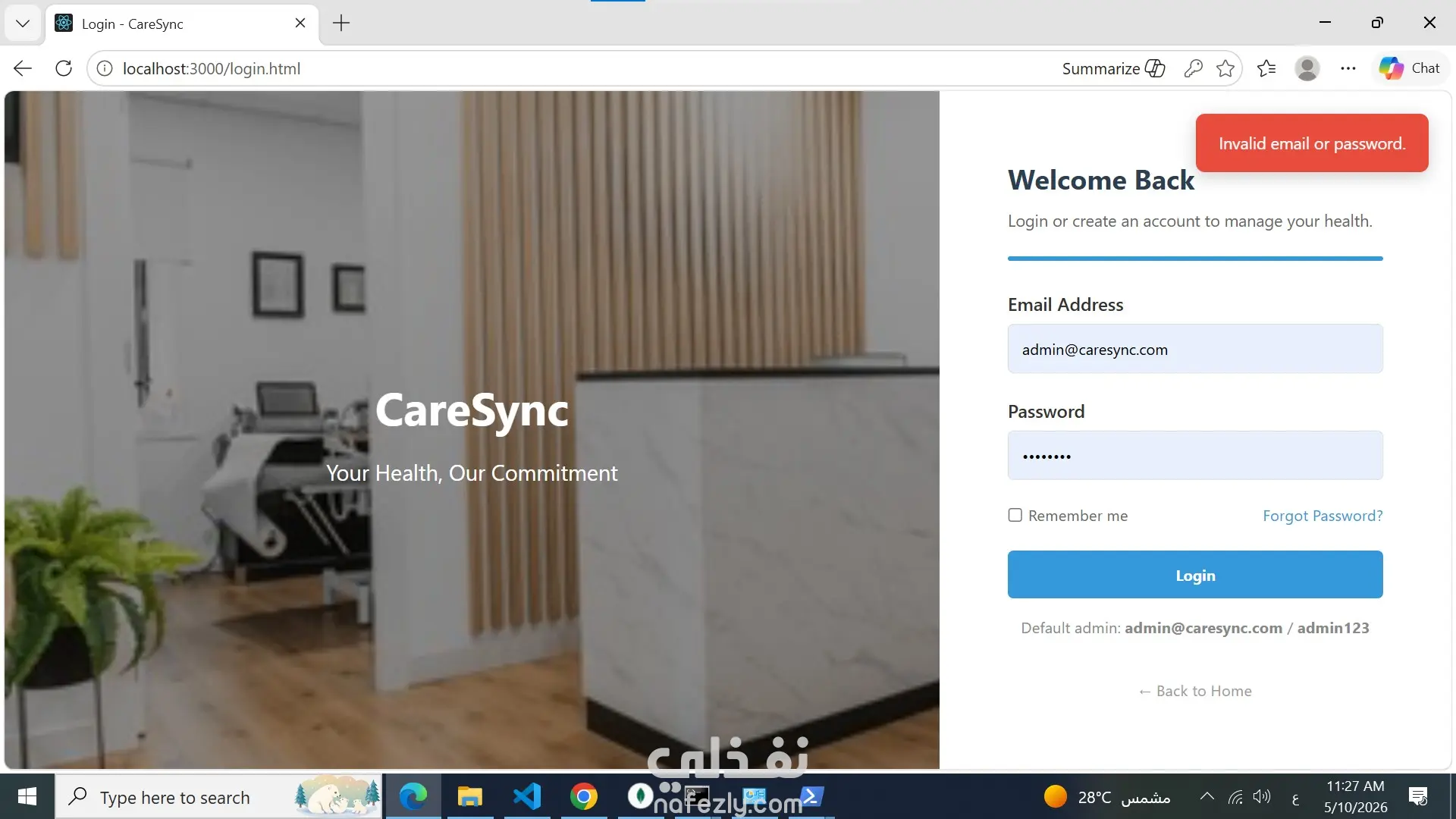
Task: Open PowerShell from the taskbar
Action: (811, 796)
